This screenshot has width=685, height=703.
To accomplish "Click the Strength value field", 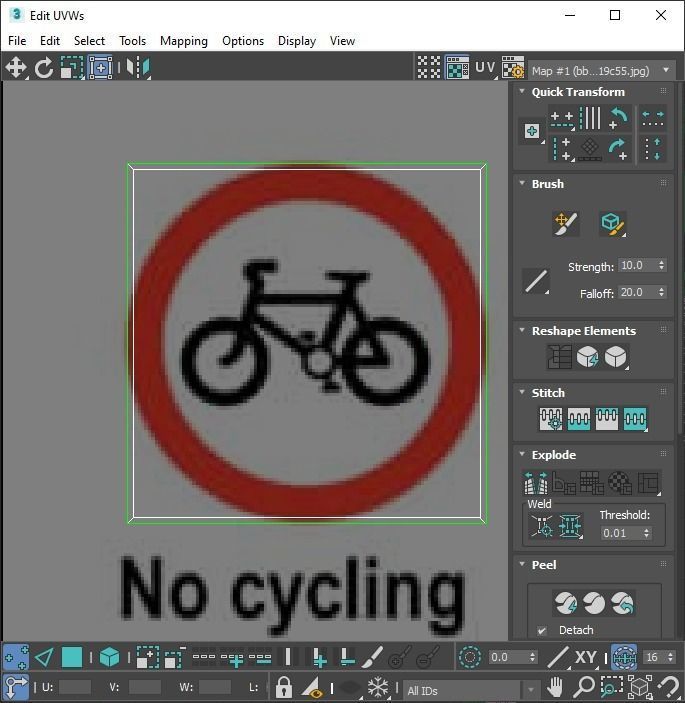I will [x=637, y=265].
